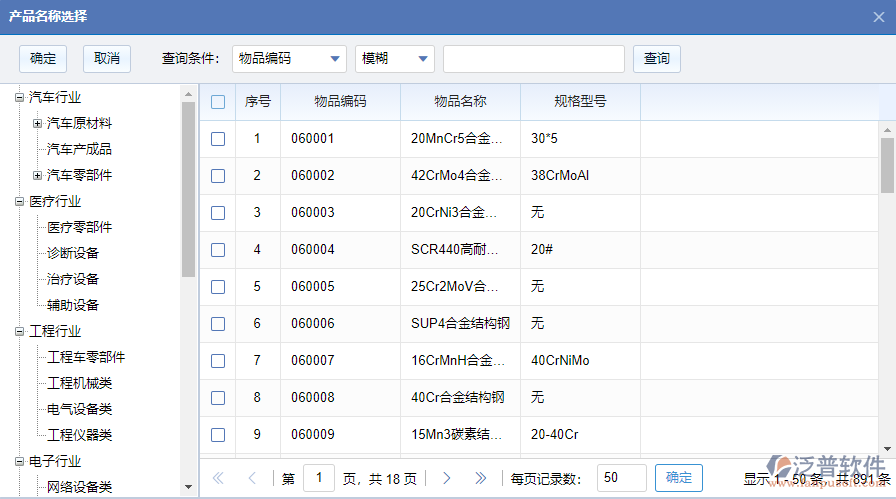This screenshot has width=896, height=499.
Task: Click table scrollbar up arrow
Action: [887, 130]
